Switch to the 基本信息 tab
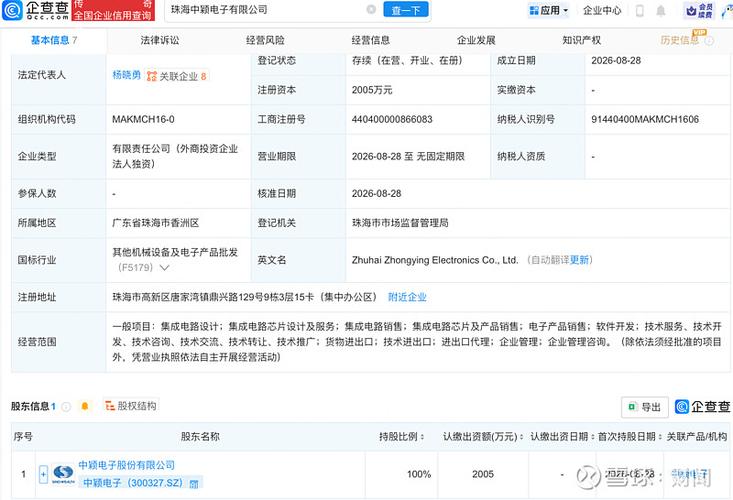This screenshot has height=500, width=733. point(53,40)
